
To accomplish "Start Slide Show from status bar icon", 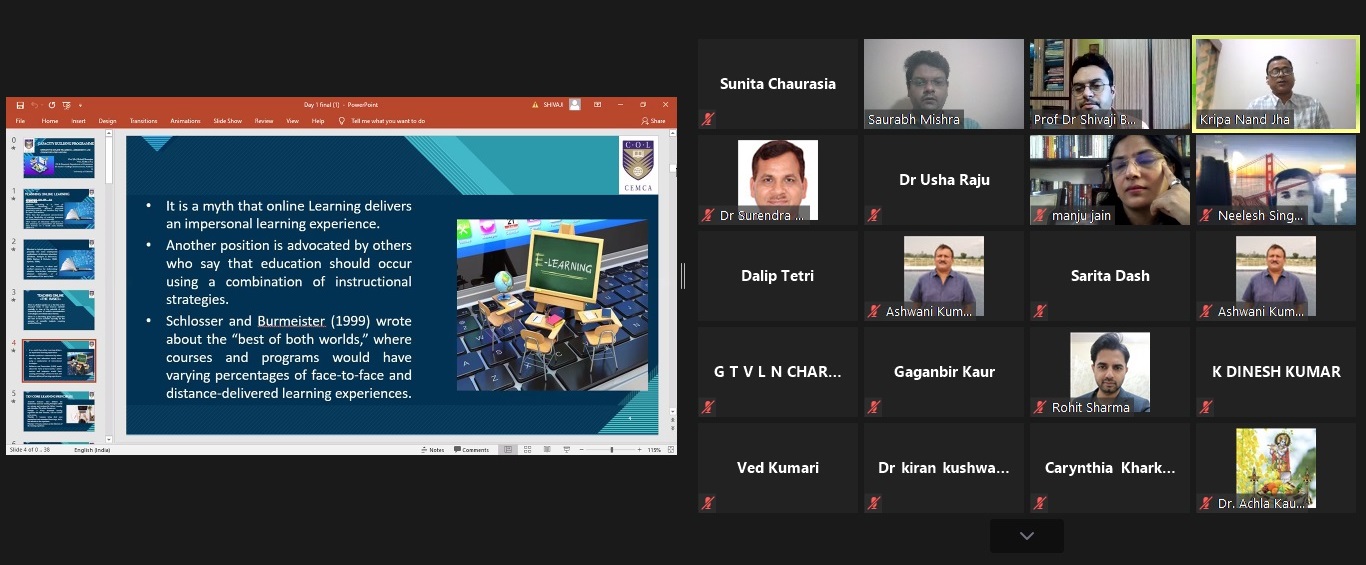I will pos(567,450).
